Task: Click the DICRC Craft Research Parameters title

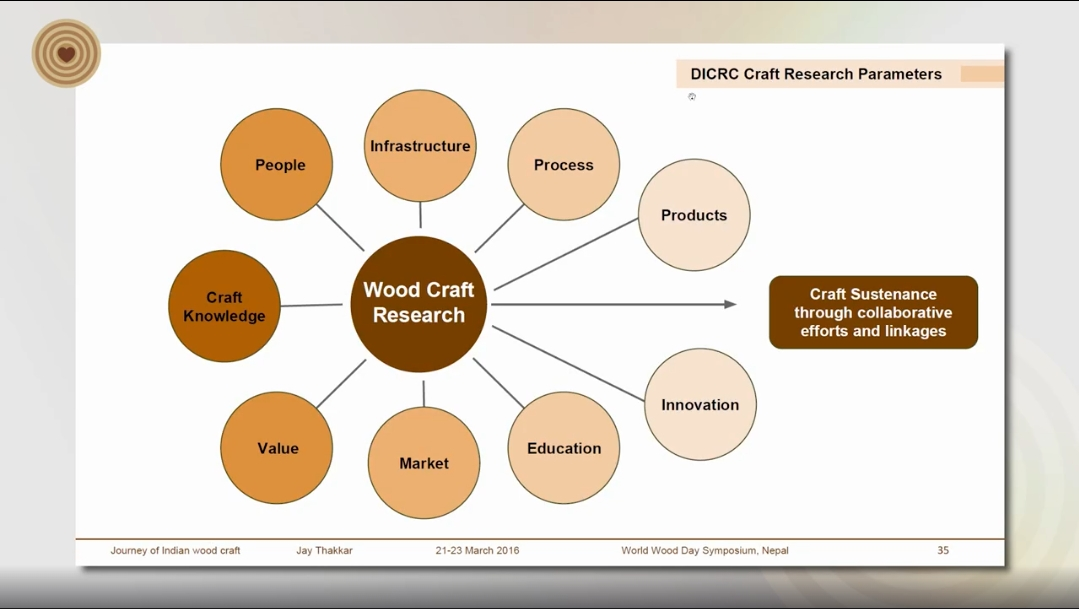Action: point(816,74)
